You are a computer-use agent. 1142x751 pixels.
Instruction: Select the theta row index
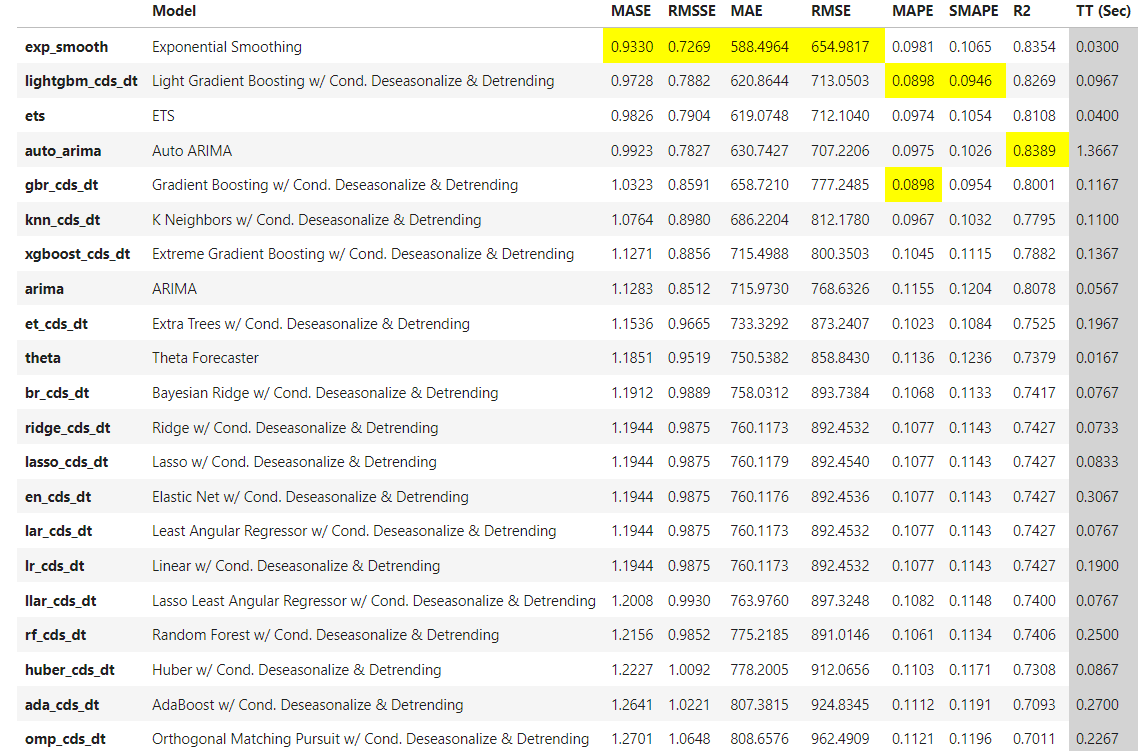coord(43,358)
